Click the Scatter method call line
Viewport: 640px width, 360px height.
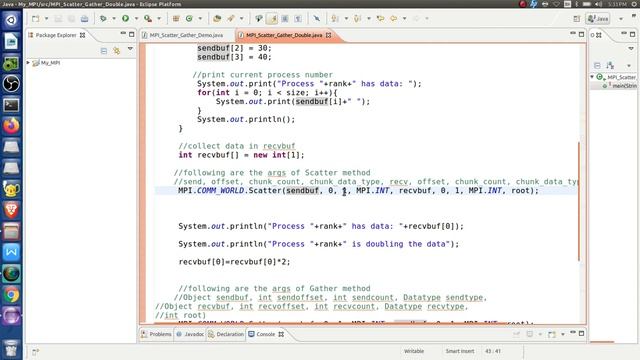point(358,191)
